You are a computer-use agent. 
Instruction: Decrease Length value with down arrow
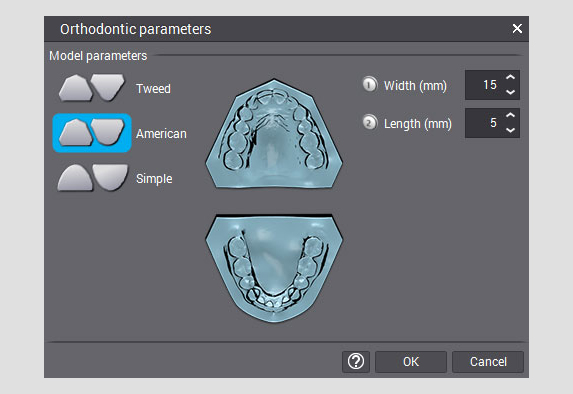[511, 130]
